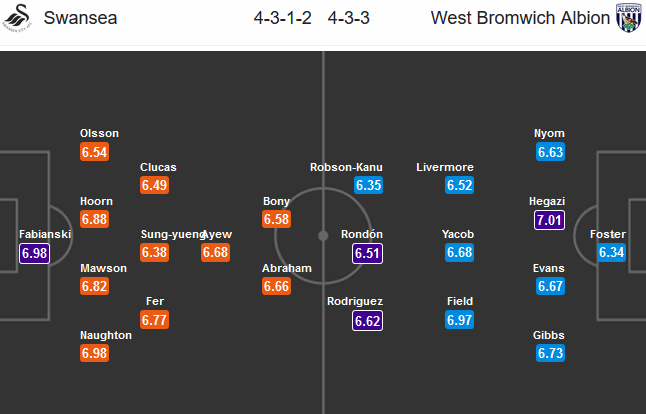Click Hegazi's 7.01 rating badge
The height and width of the screenshot is (414, 646).
click(x=550, y=219)
